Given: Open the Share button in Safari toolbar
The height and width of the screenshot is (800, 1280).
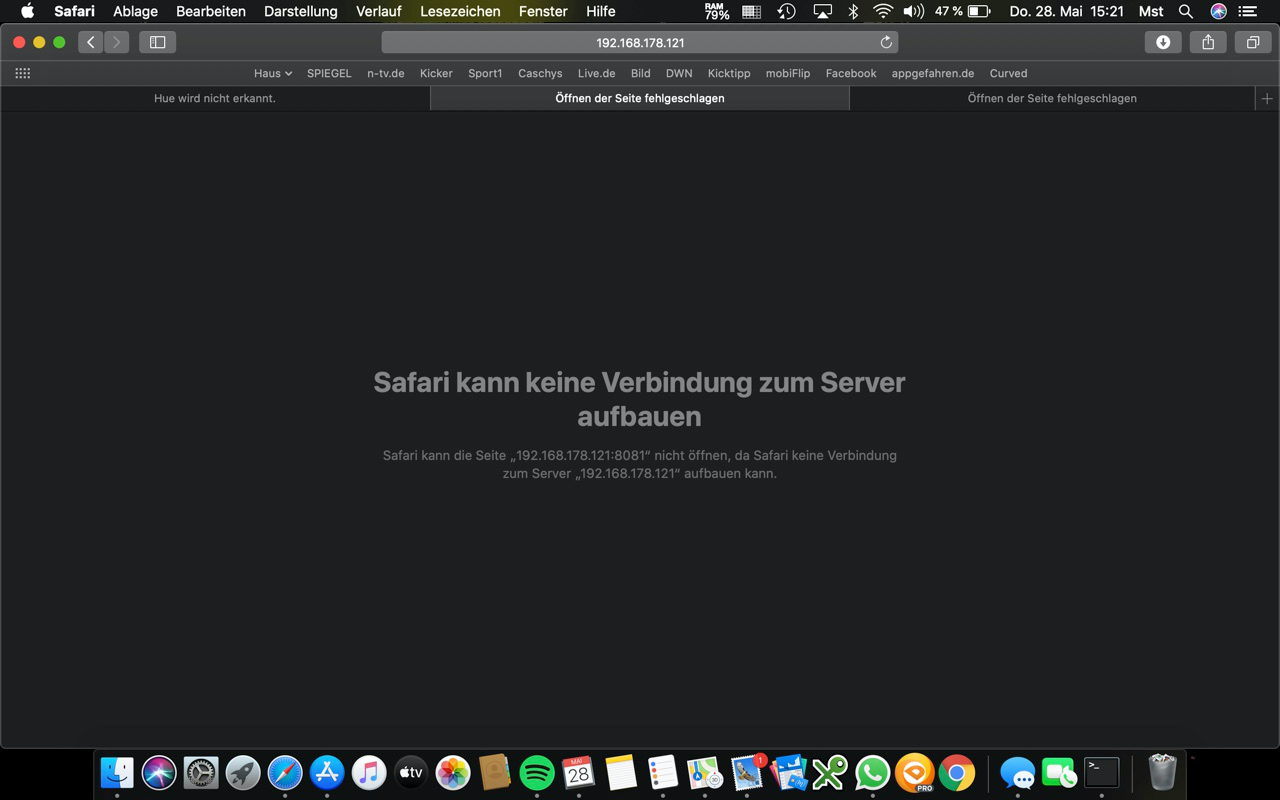Looking at the screenshot, I should click(1208, 42).
